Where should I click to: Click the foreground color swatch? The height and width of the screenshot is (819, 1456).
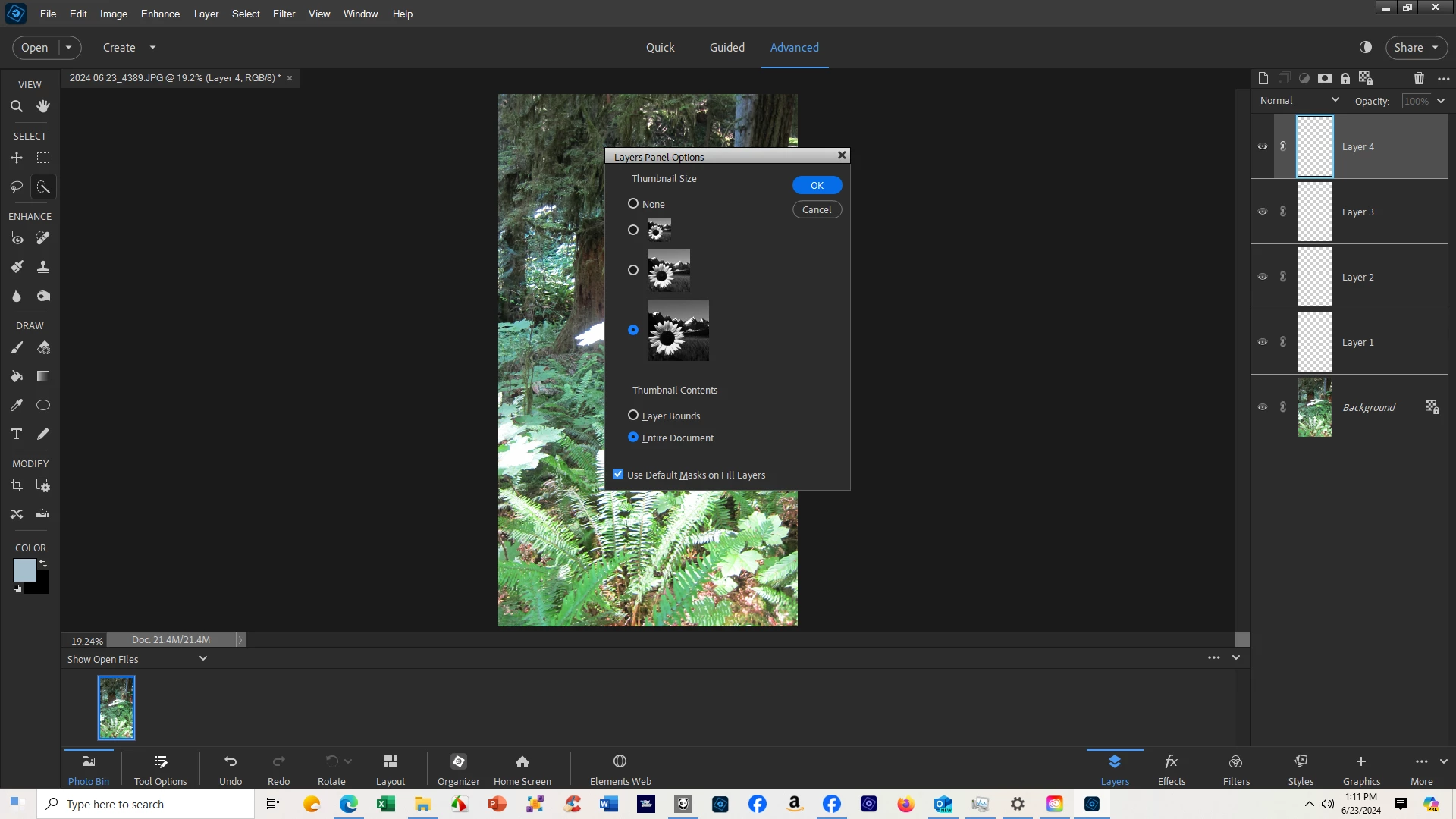pos(24,570)
